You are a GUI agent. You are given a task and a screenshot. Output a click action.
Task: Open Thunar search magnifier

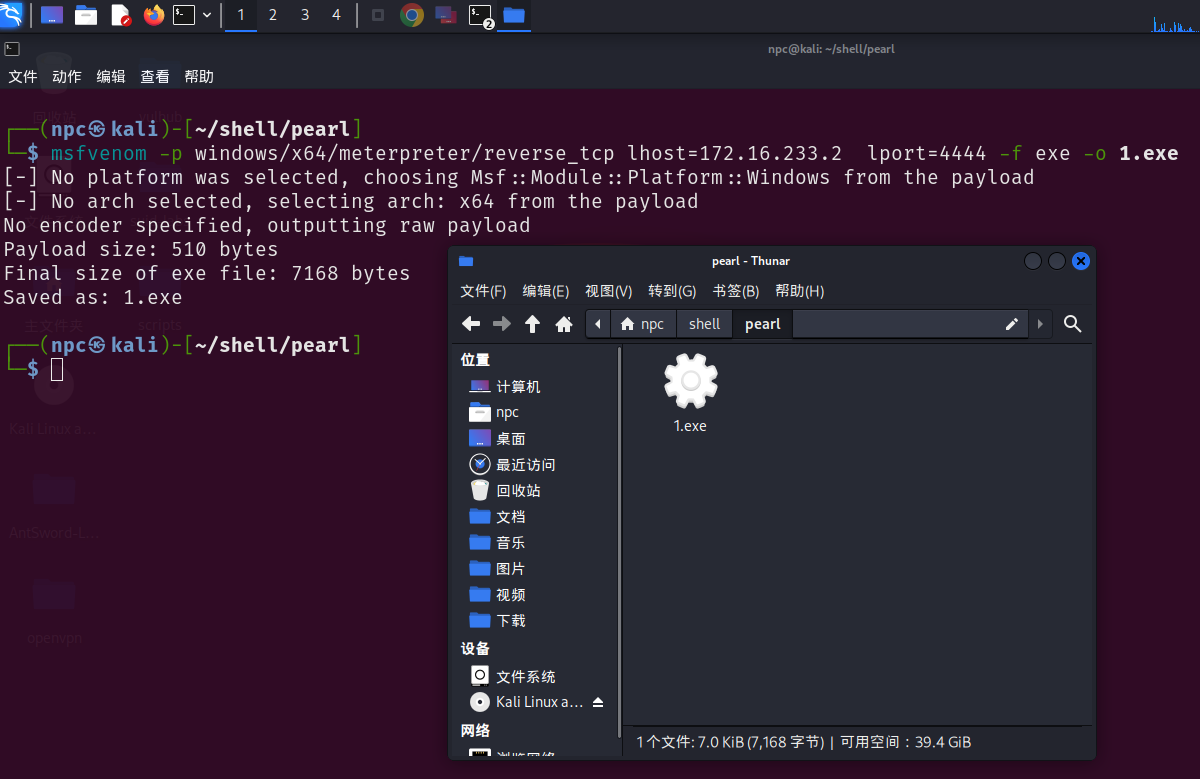pyautogui.click(x=1073, y=324)
